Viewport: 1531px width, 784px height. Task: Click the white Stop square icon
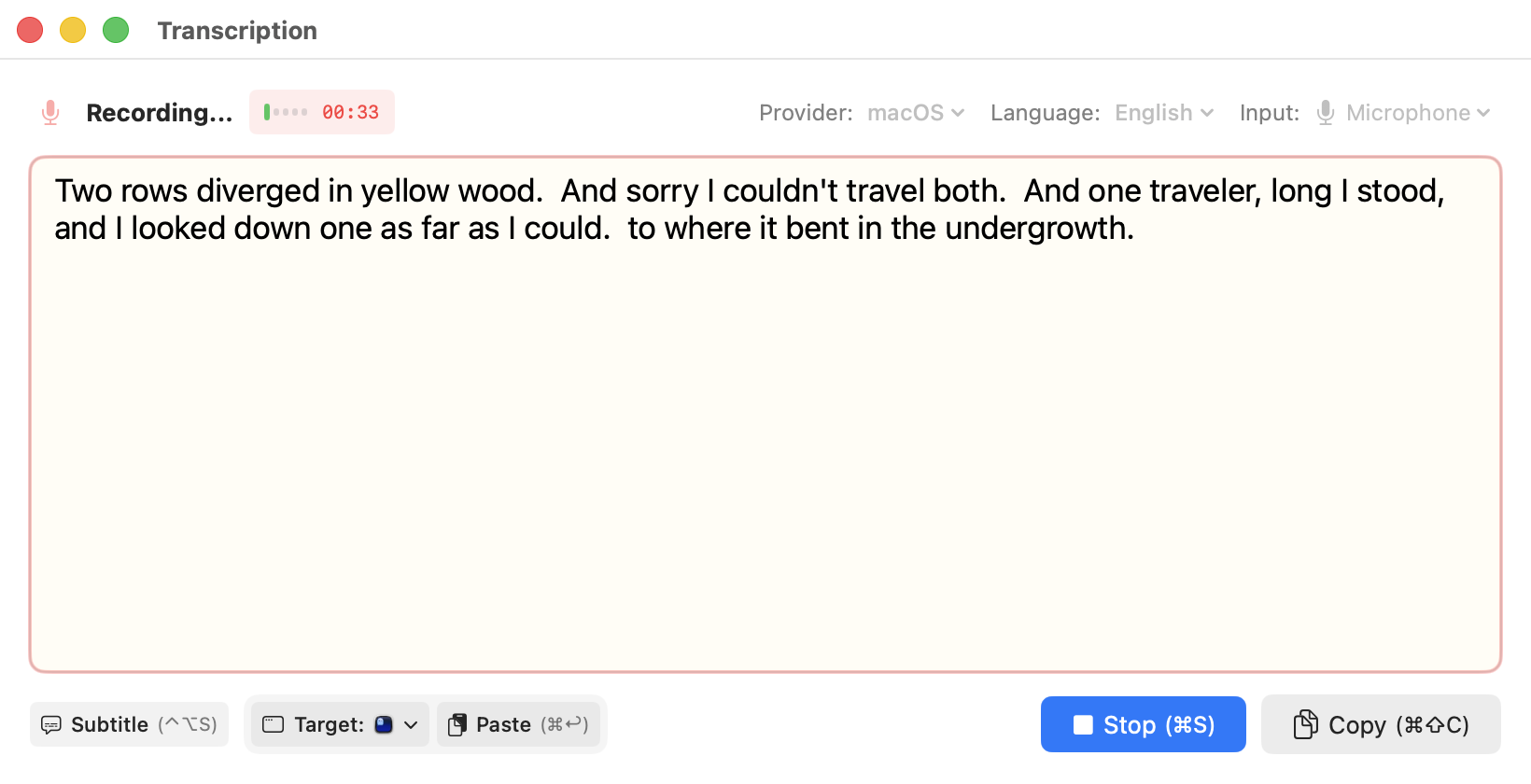coord(1083,725)
